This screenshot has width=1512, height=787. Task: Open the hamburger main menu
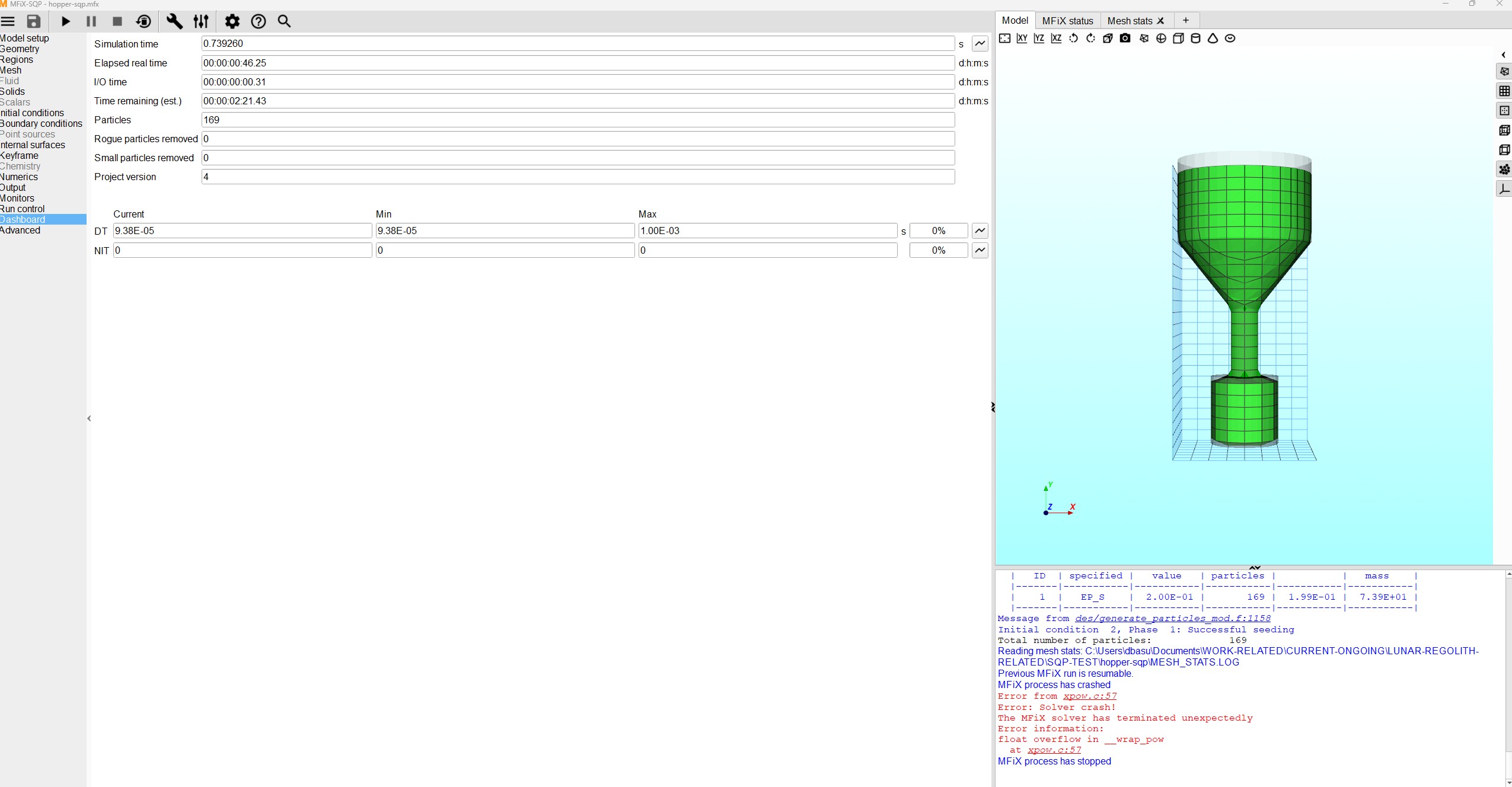point(8,21)
